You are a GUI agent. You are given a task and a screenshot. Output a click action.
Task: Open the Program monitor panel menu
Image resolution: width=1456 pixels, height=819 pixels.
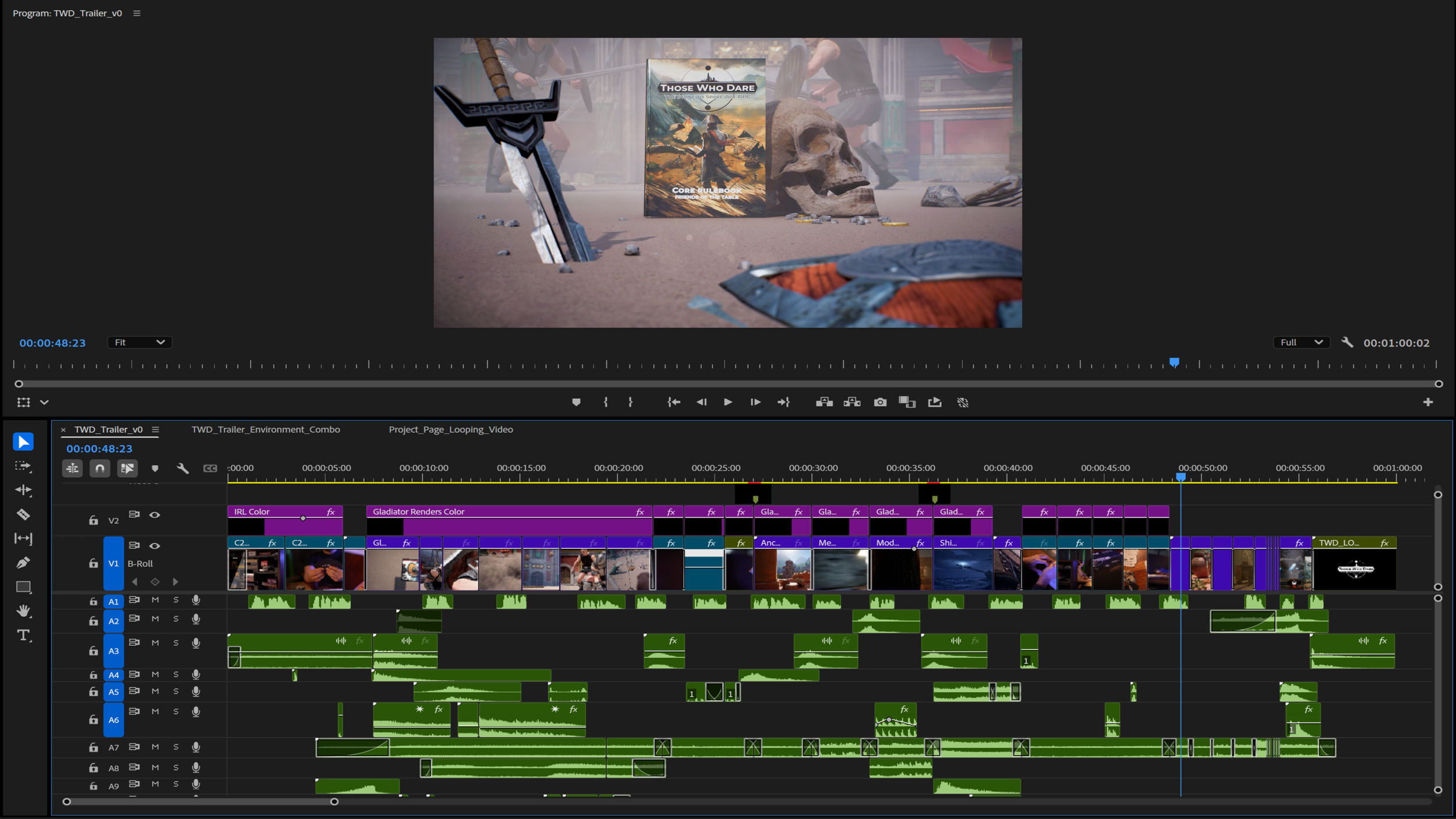[x=137, y=13]
